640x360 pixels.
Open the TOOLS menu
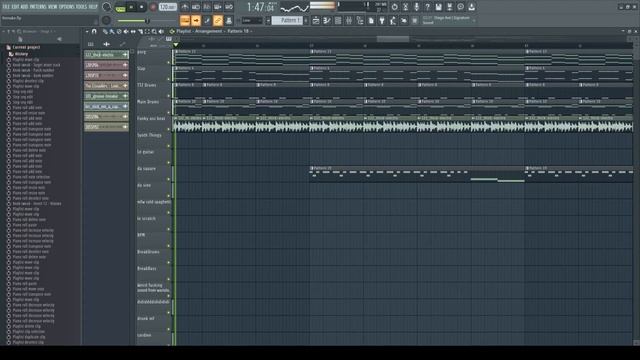[81, 7]
